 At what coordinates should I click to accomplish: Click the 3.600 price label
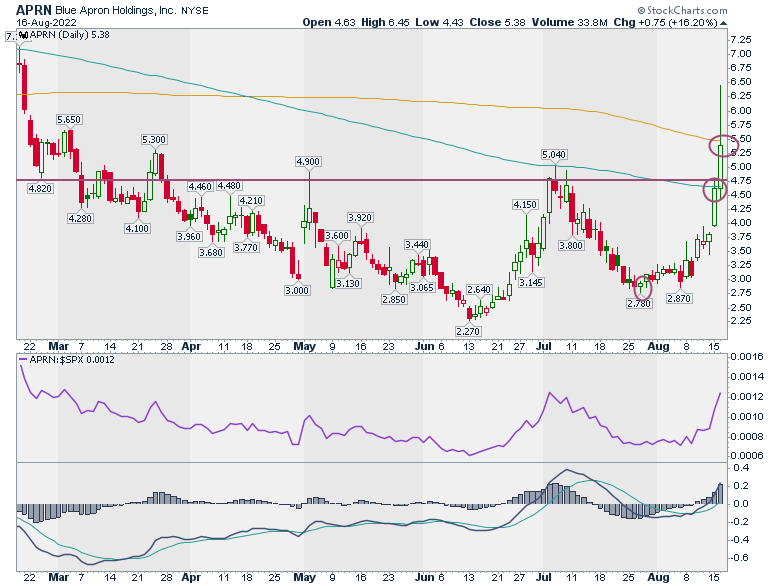[x=337, y=236]
